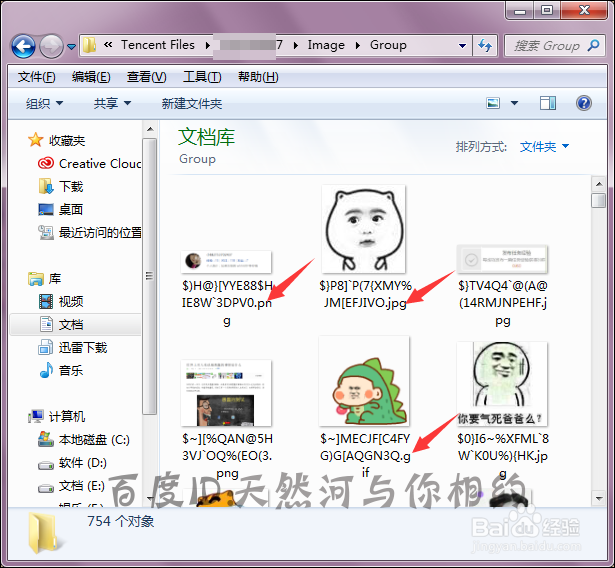The height and width of the screenshot is (568, 615).
Task: Click the 计算机 computer icon
Action: click(x=35, y=416)
